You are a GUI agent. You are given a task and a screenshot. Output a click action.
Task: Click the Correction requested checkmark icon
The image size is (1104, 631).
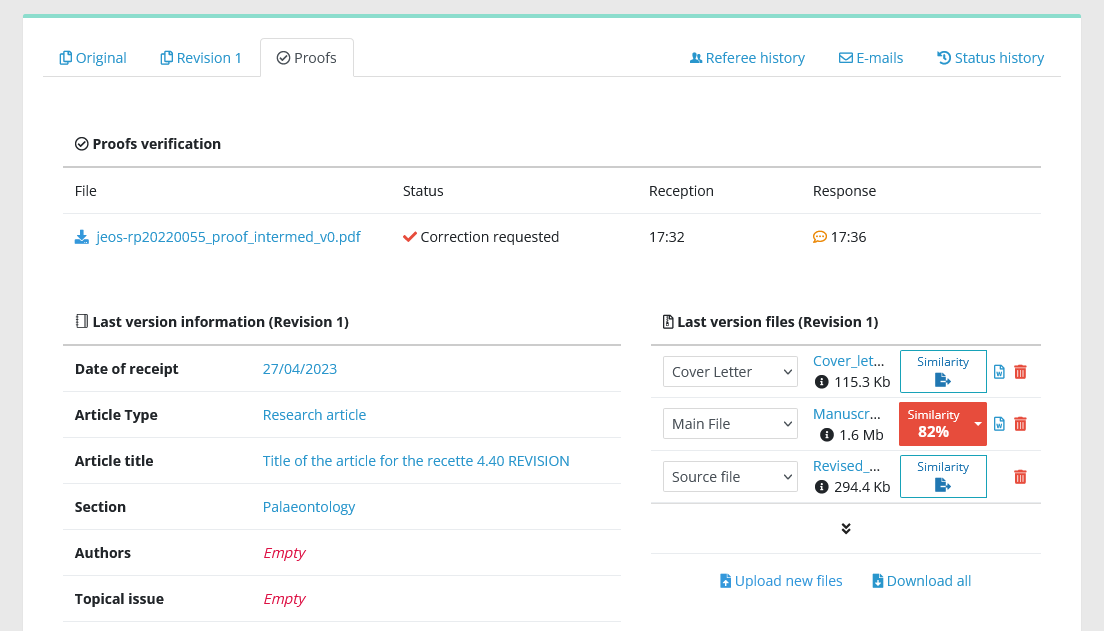(410, 237)
